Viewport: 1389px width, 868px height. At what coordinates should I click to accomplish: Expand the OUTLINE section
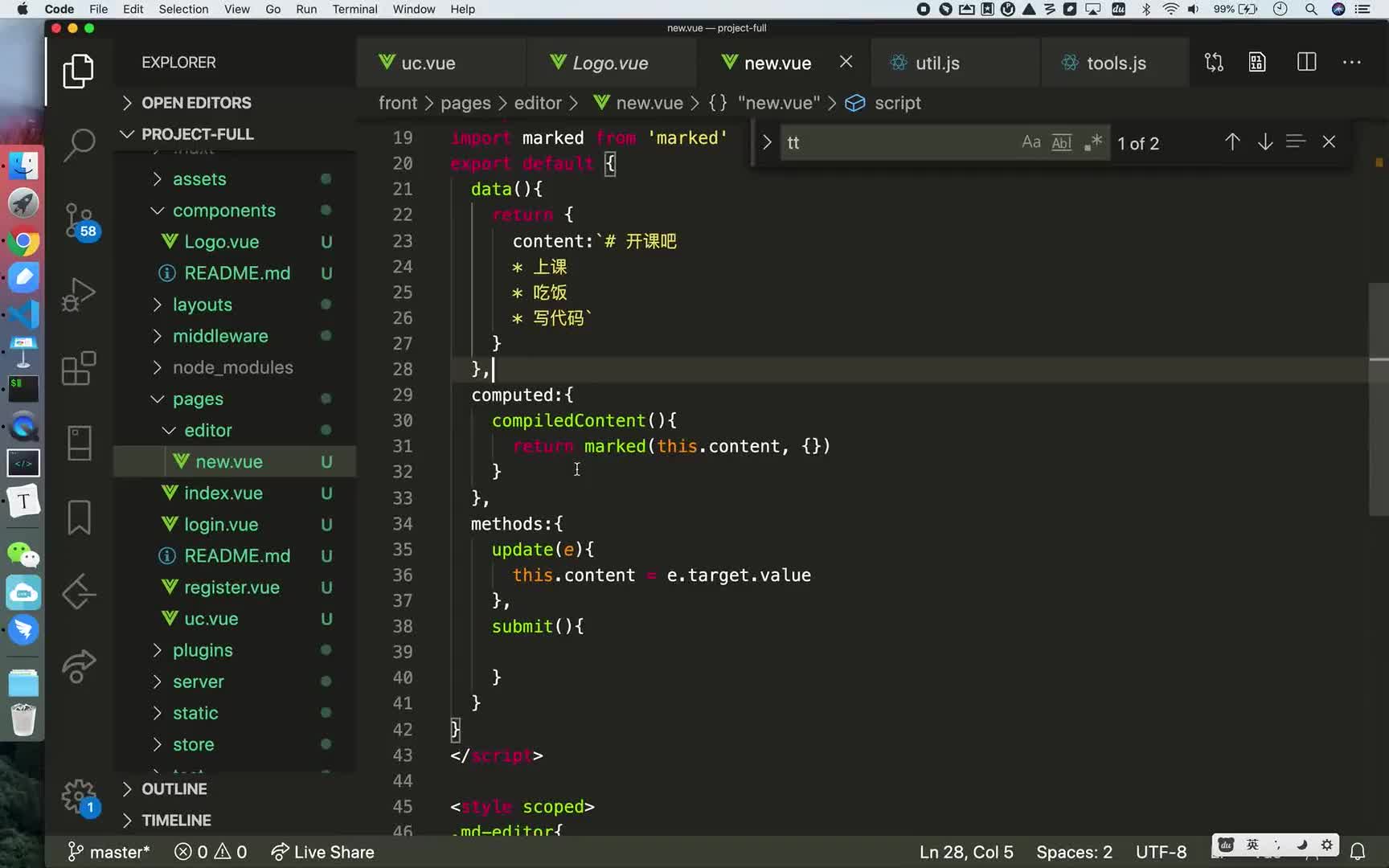174,789
